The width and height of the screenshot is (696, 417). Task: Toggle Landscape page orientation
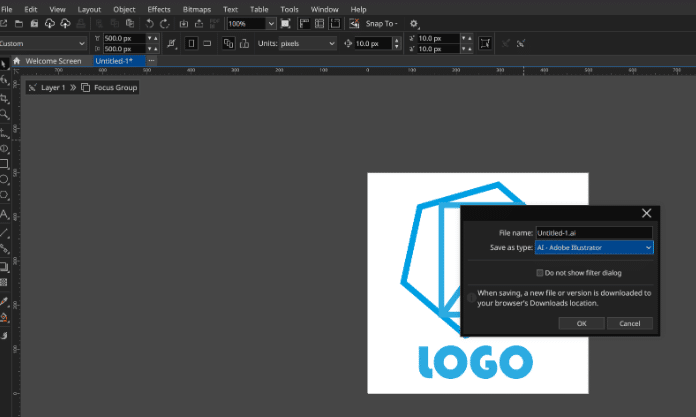pyautogui.click(x=207, y=43)
